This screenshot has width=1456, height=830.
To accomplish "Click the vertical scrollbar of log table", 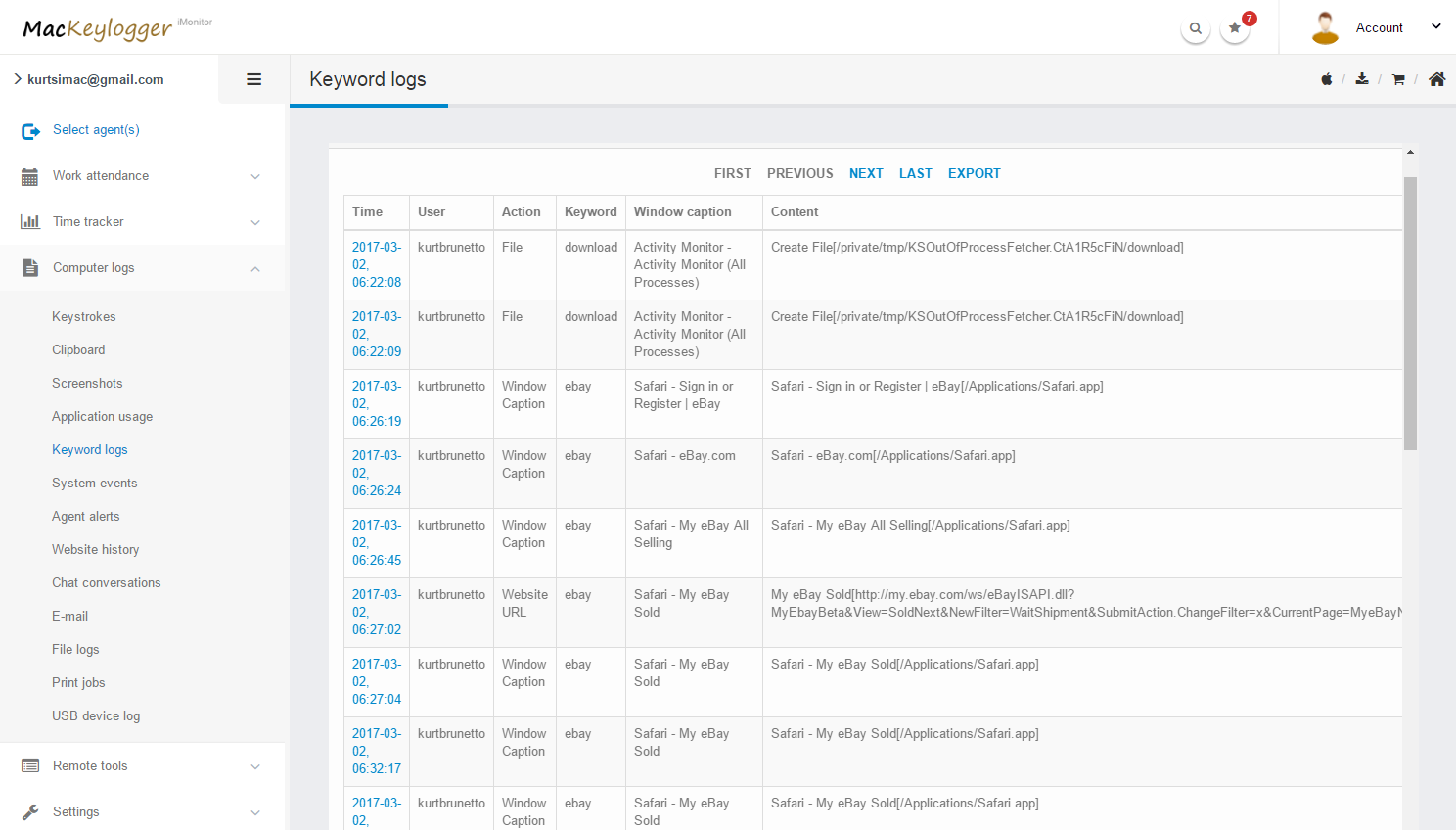I will point(1410,313).
